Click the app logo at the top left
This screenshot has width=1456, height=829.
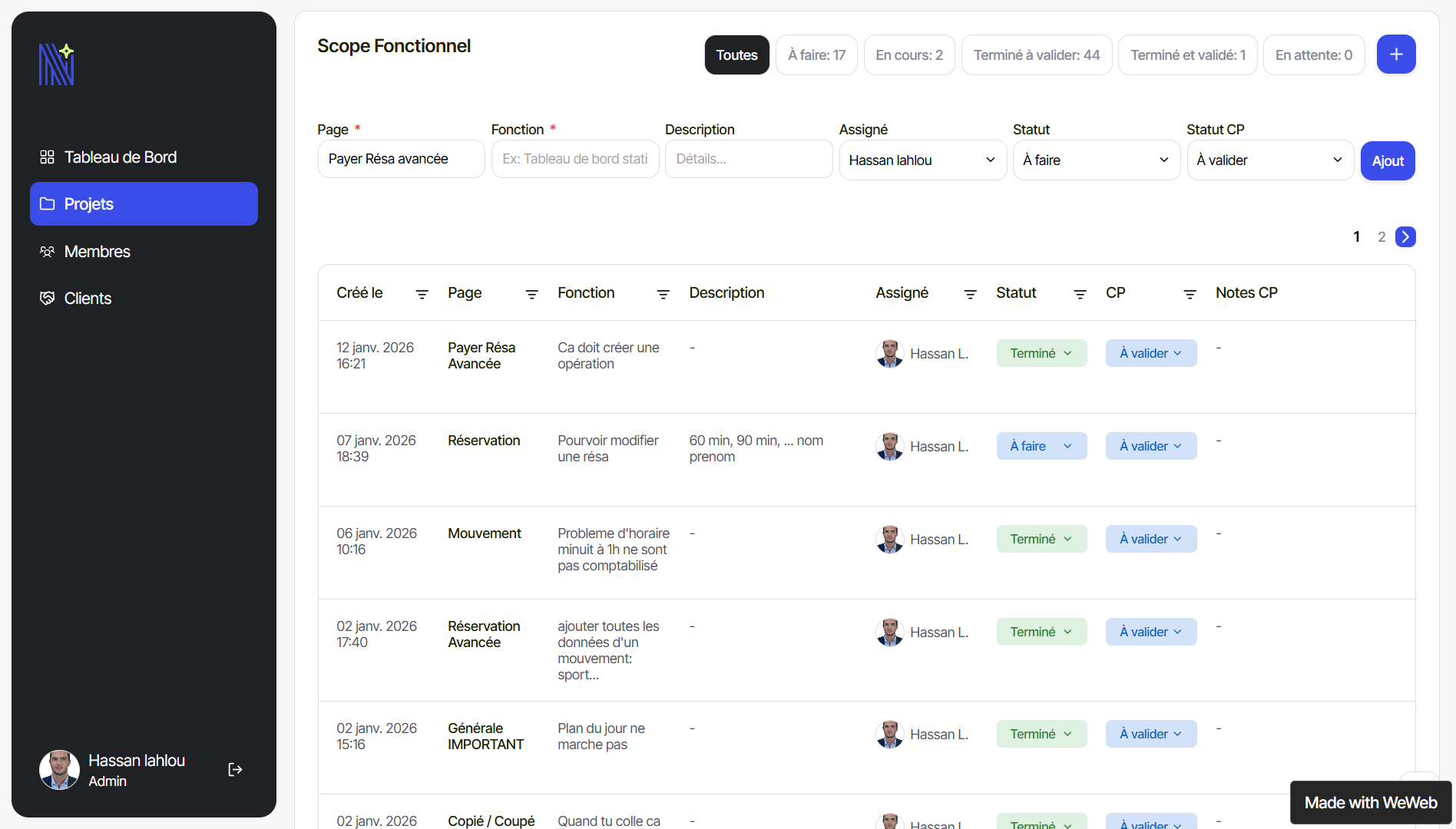tap(56, 64)
